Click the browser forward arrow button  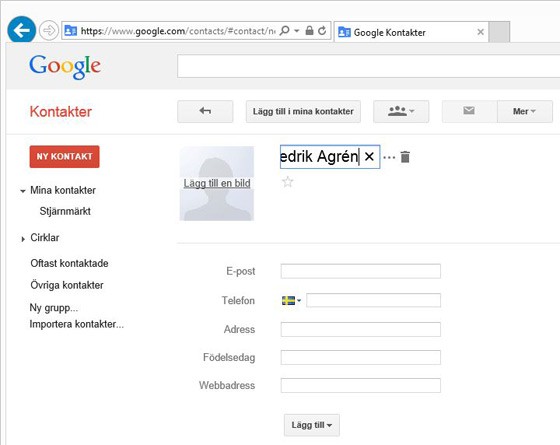pyautogui.click(x=49, y=31)
